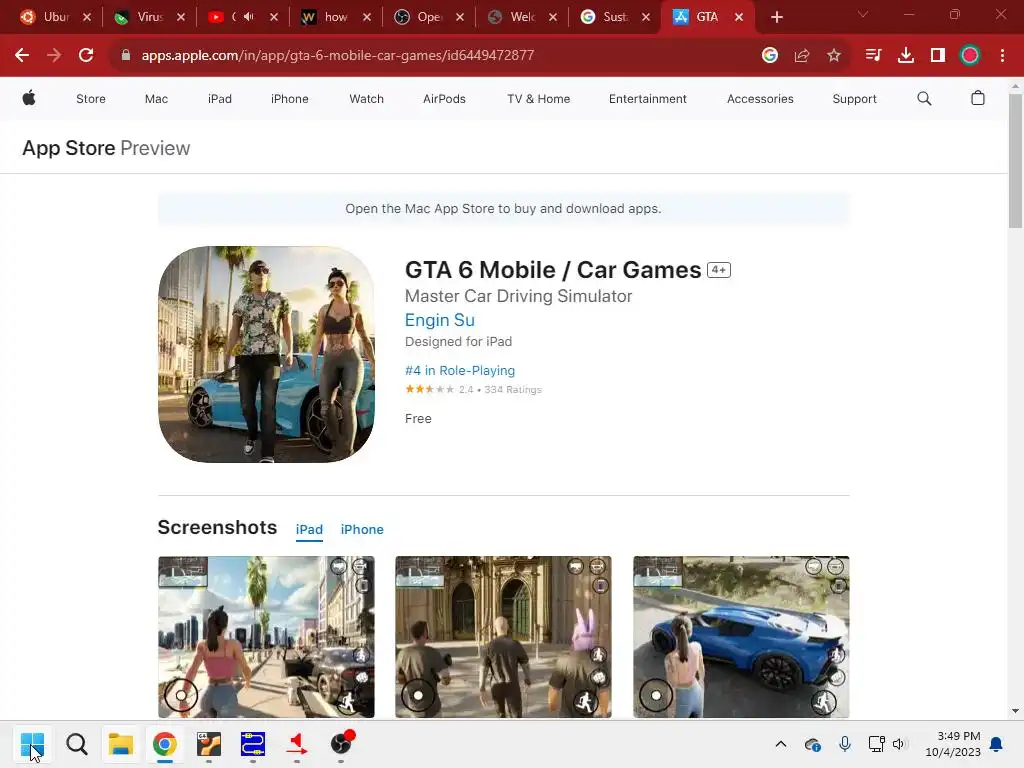The height and width of the screenshot is (768, 1024).
Task: Open the notifications bell icon
Action: click(997, 744)
